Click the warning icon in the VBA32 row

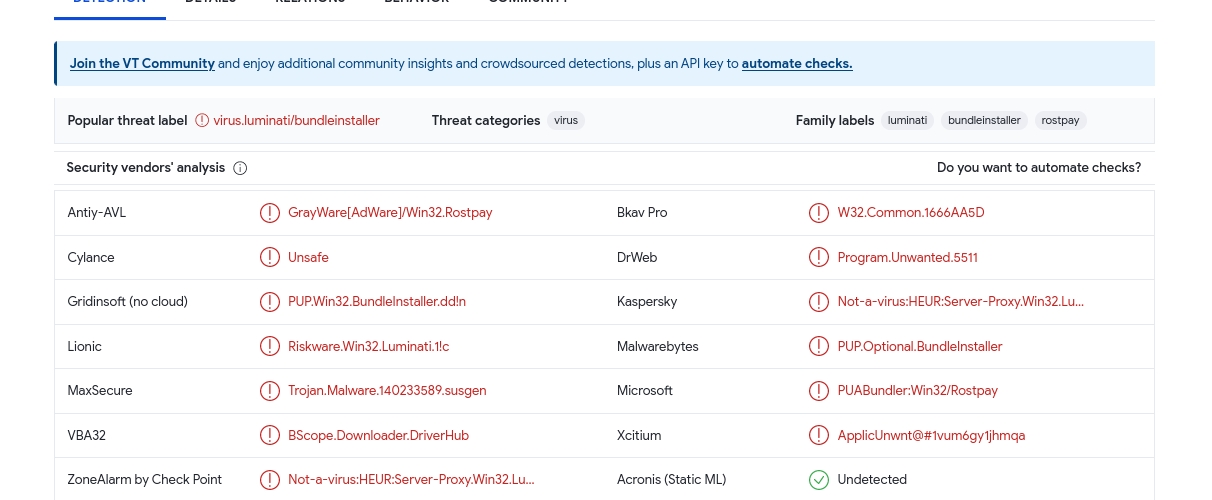point(270,435)
